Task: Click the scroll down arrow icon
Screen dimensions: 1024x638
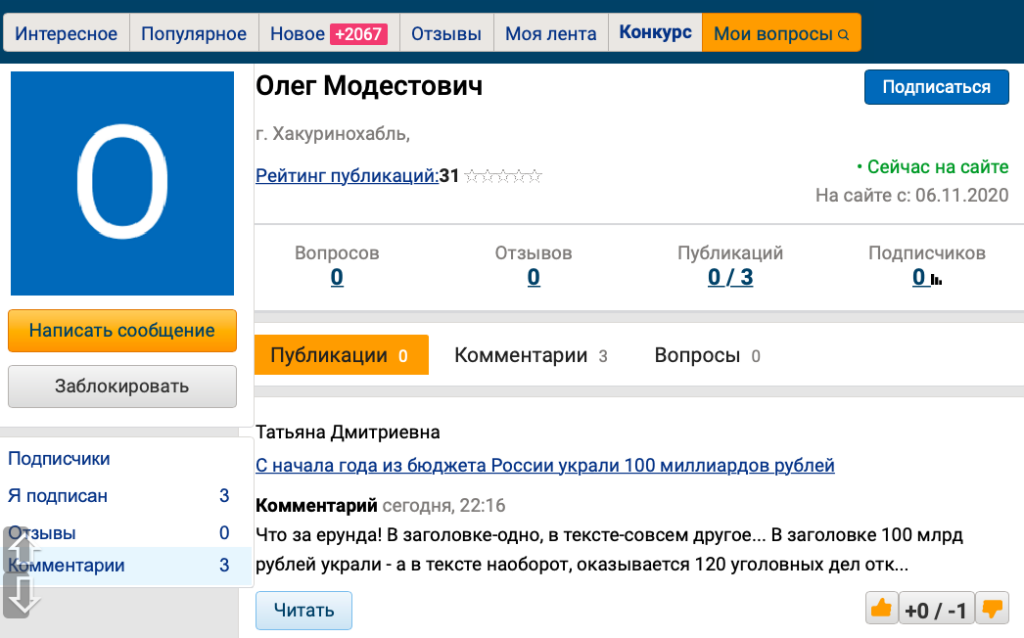Action: (22, 597)
